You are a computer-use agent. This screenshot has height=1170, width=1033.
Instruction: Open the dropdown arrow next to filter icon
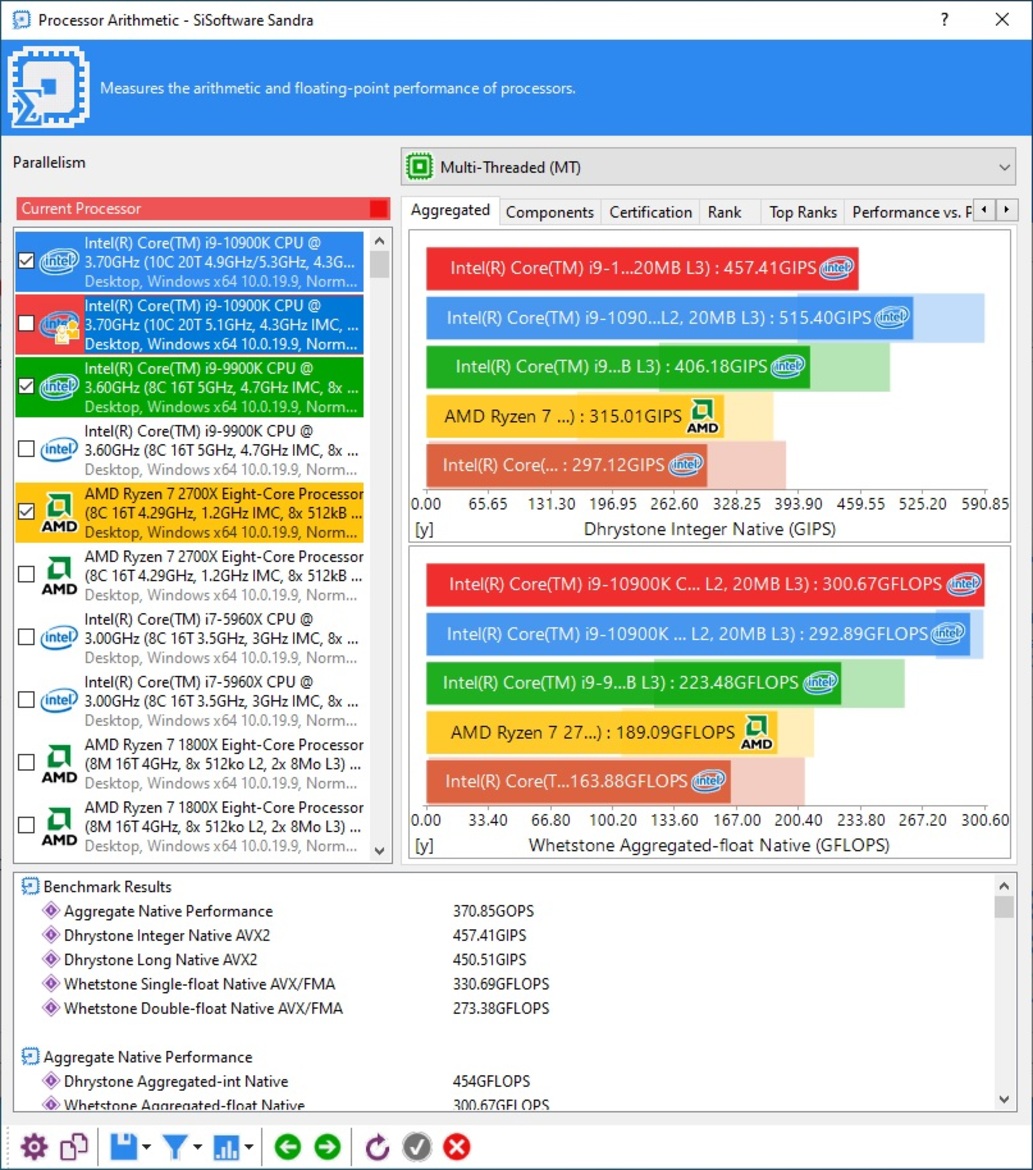(x=197, y=1147)
